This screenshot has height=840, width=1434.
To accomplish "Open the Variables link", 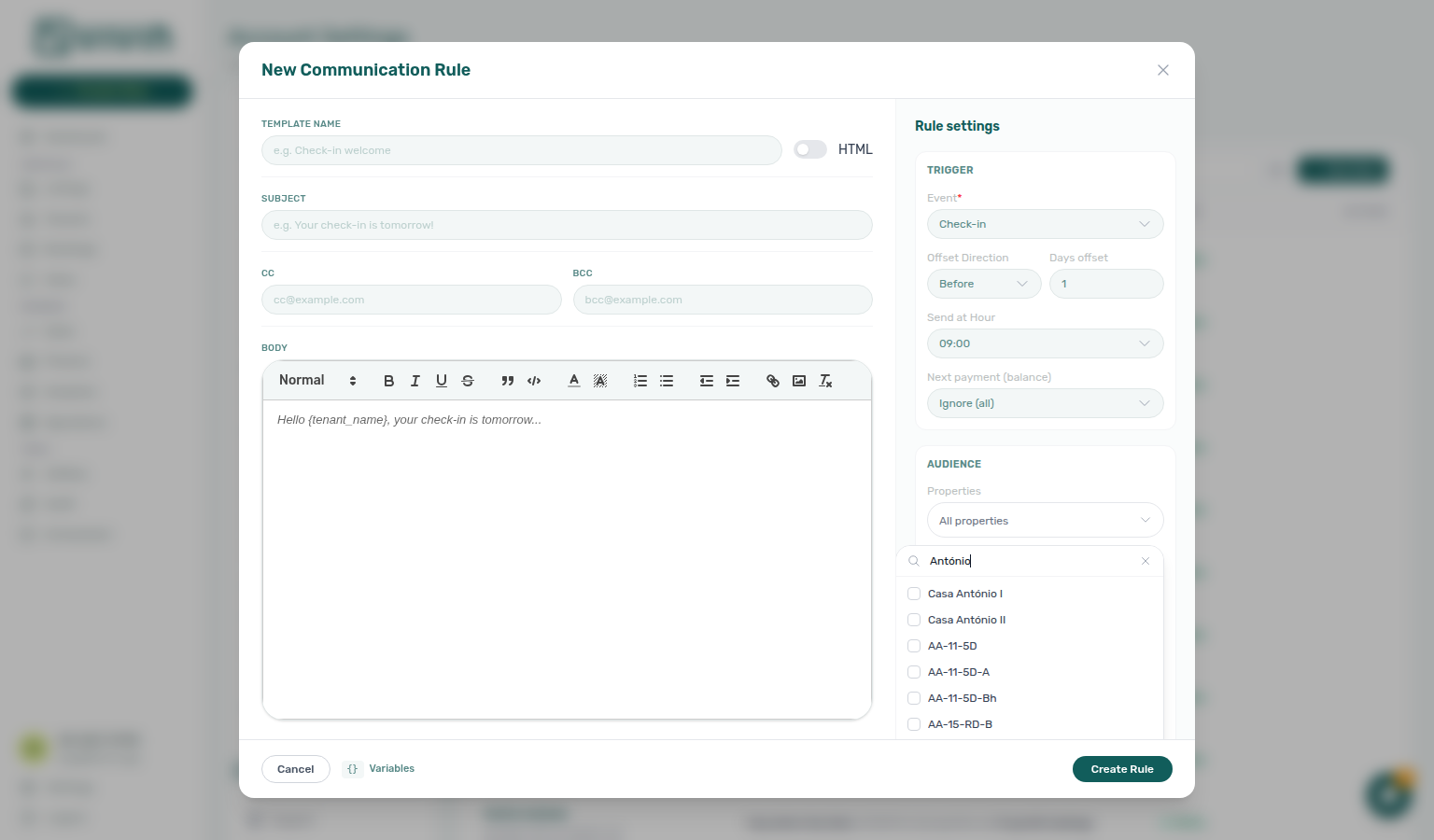I will pos(391,769).
